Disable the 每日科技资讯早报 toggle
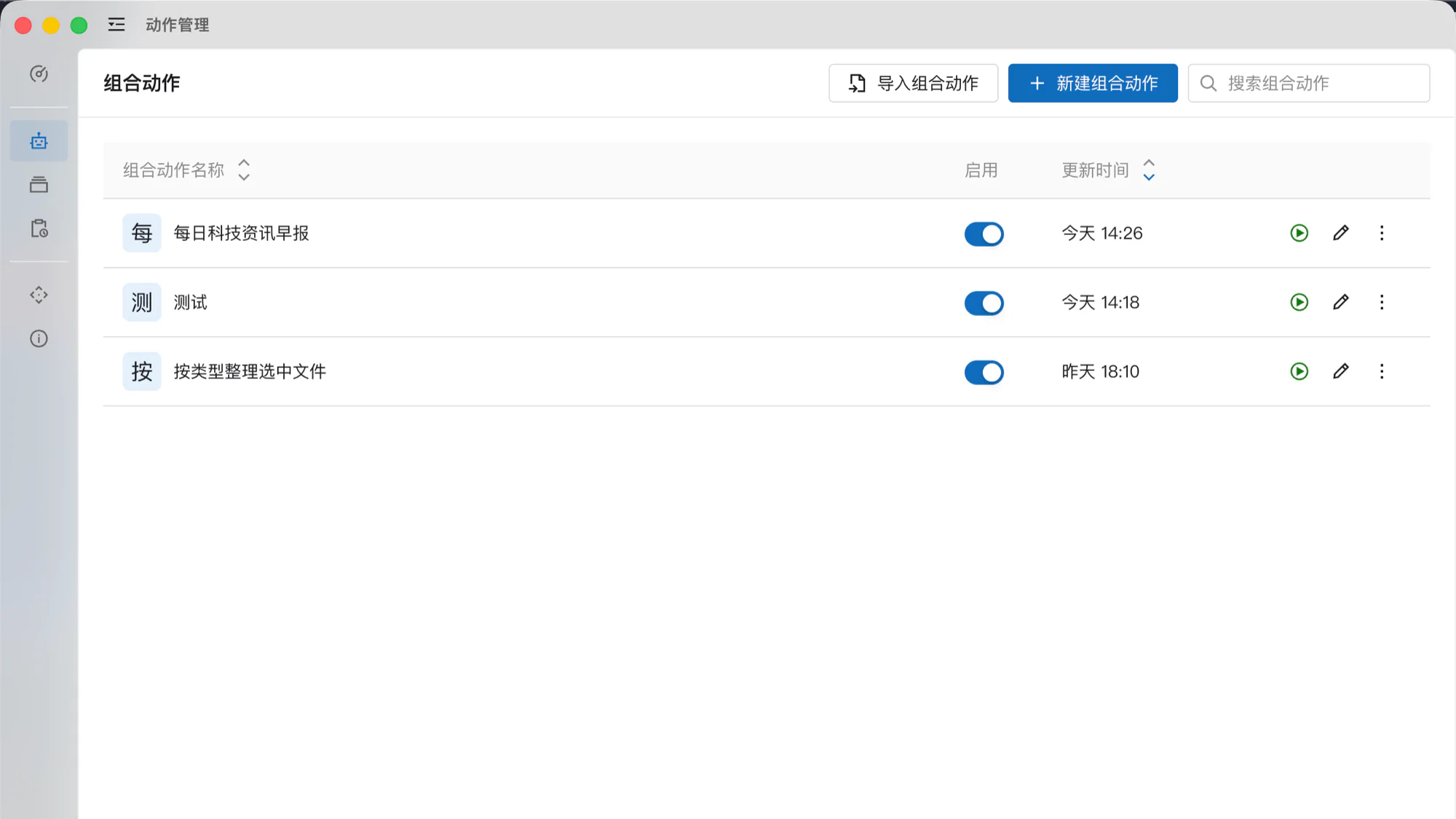The height and width of the screenshot is (819, 1456). coord(984,234)
